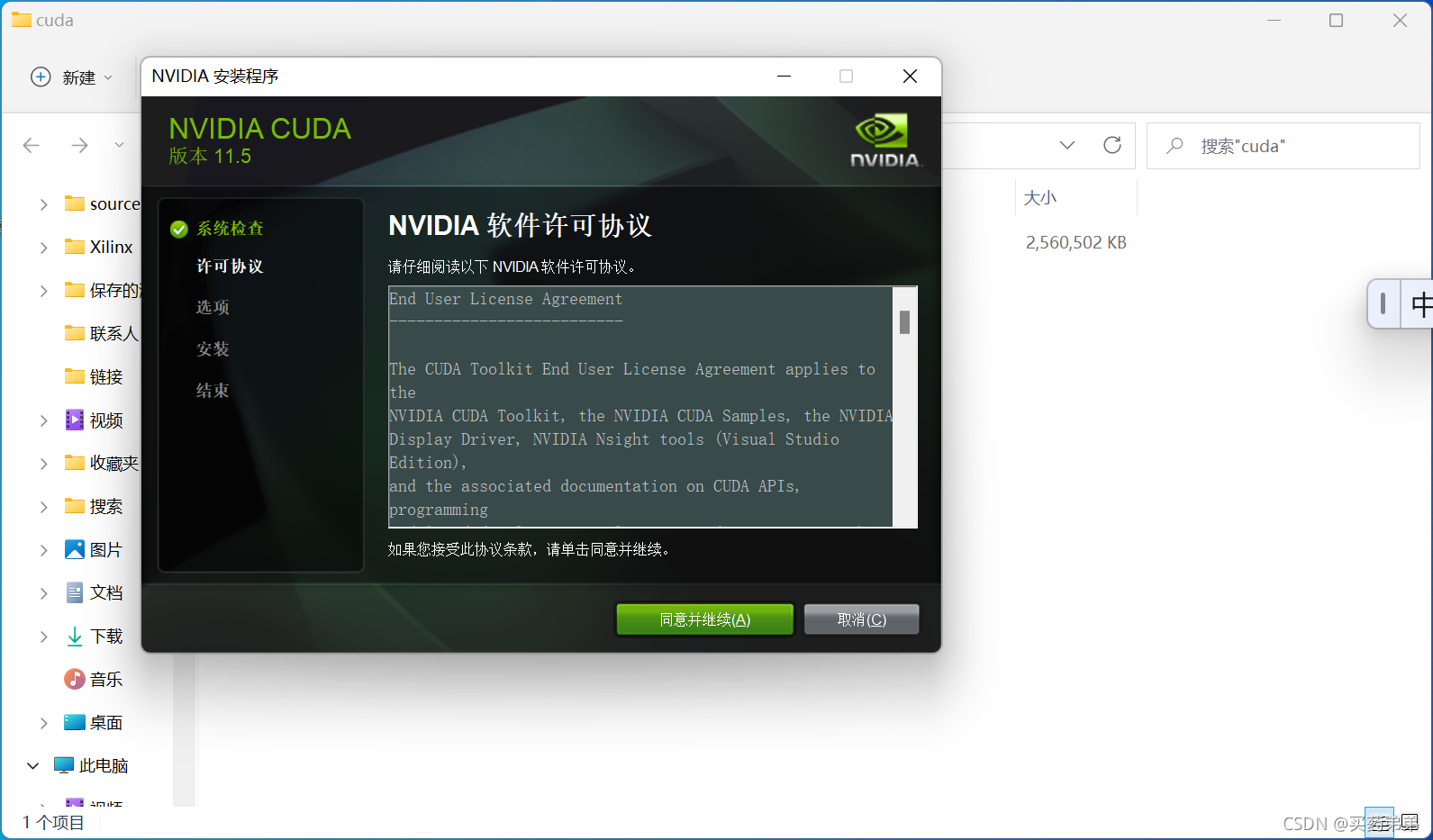Expand the 保存的 folder tree node
Screen dimensions: 1433x840
(43, 291)
